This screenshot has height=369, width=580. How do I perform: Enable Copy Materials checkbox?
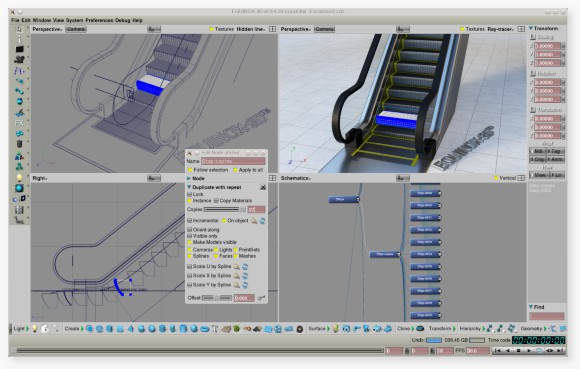(x=216, y=201)
